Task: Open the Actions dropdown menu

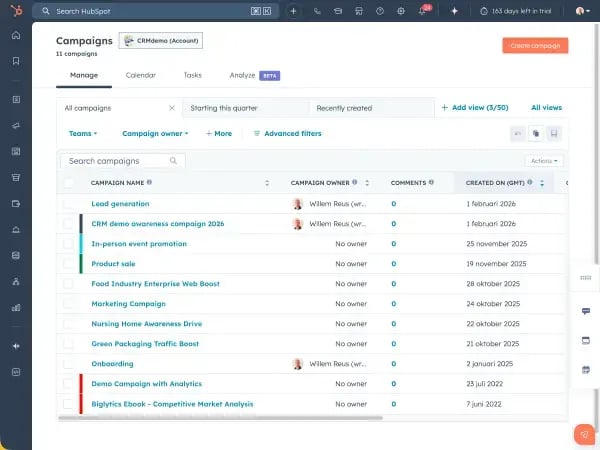Action: (x=543, y=161)
